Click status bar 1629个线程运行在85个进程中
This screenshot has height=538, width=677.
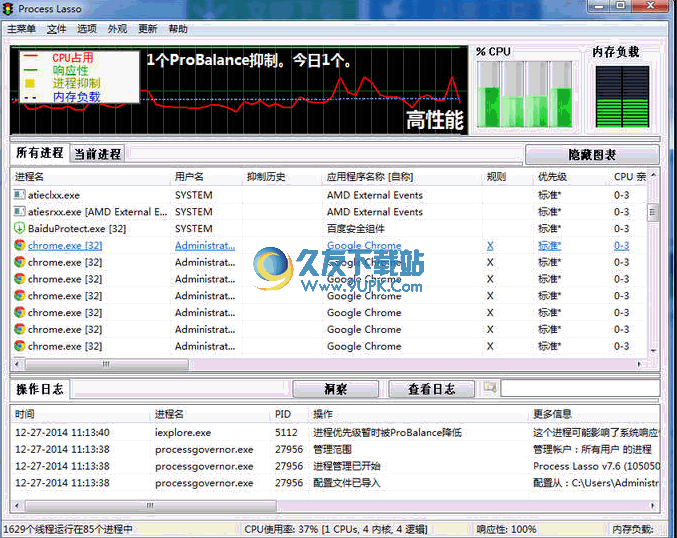(x=68, y=529)
